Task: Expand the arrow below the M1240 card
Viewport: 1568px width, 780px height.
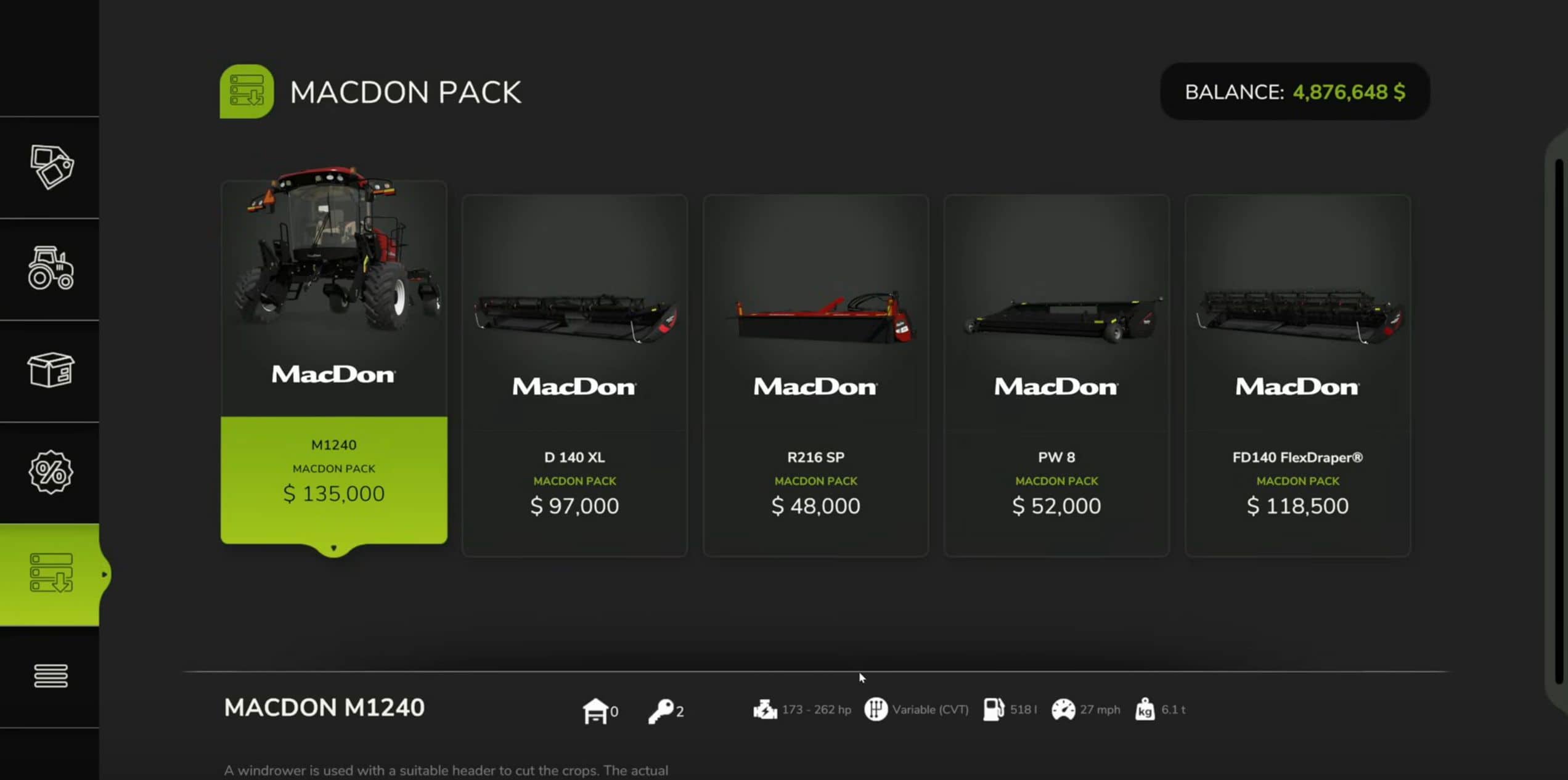Action: point(334,548)
